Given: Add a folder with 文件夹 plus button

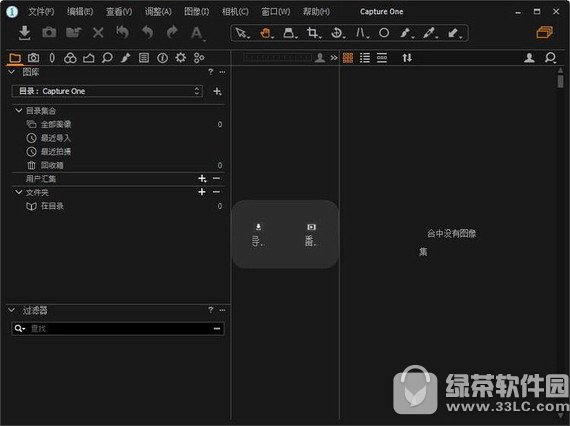Looking at the screenshot, I should [x=202, y=192].
